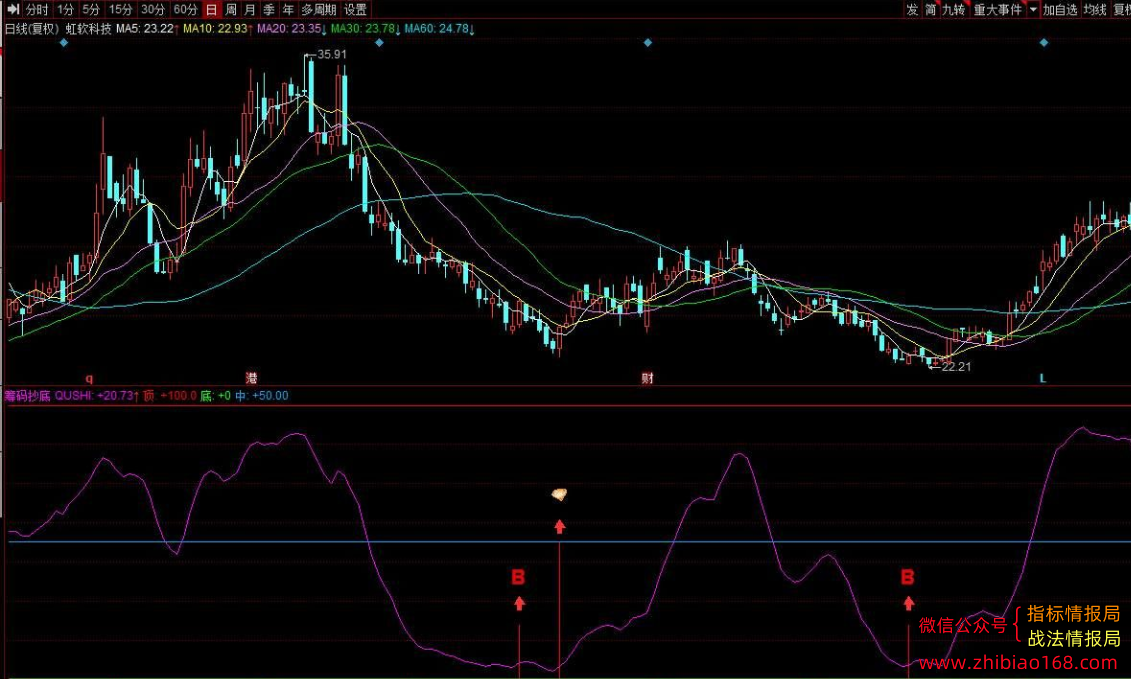The image size is (1131, 679).
Task: Click the 中: +50.00 value
Action: (261, 395)
